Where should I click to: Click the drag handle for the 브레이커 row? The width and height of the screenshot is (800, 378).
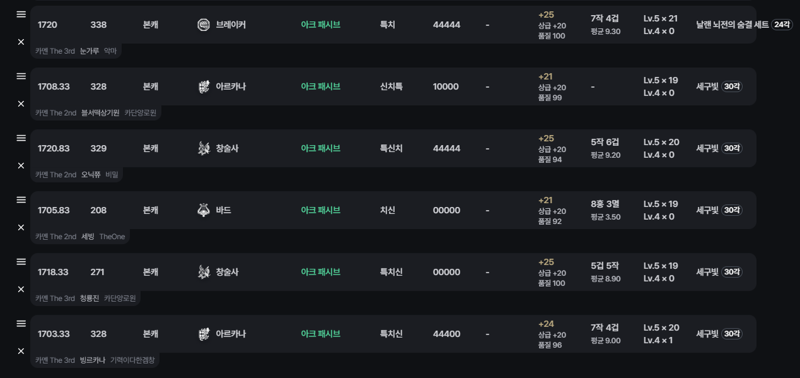pyautogui.click(x=21, y=14)
